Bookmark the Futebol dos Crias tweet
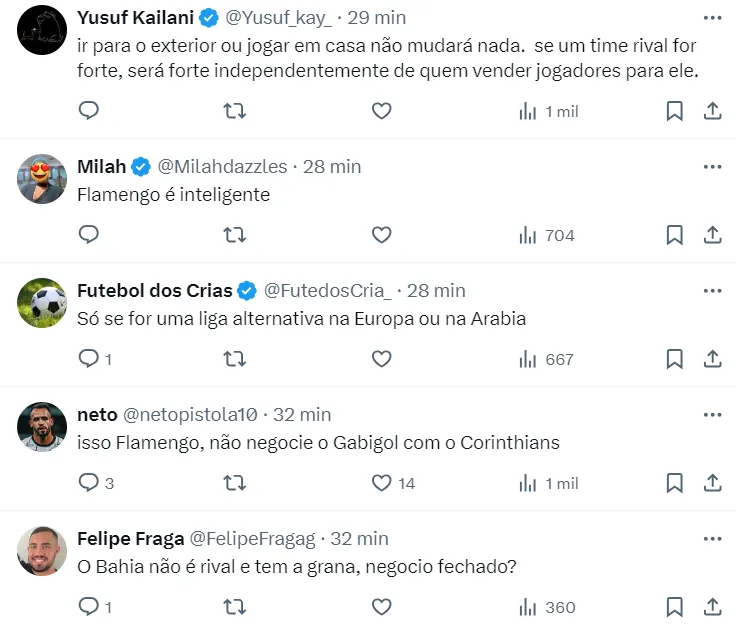Image resolution: width=736 pixels, height=634 pixels. [x=675, y=359]
